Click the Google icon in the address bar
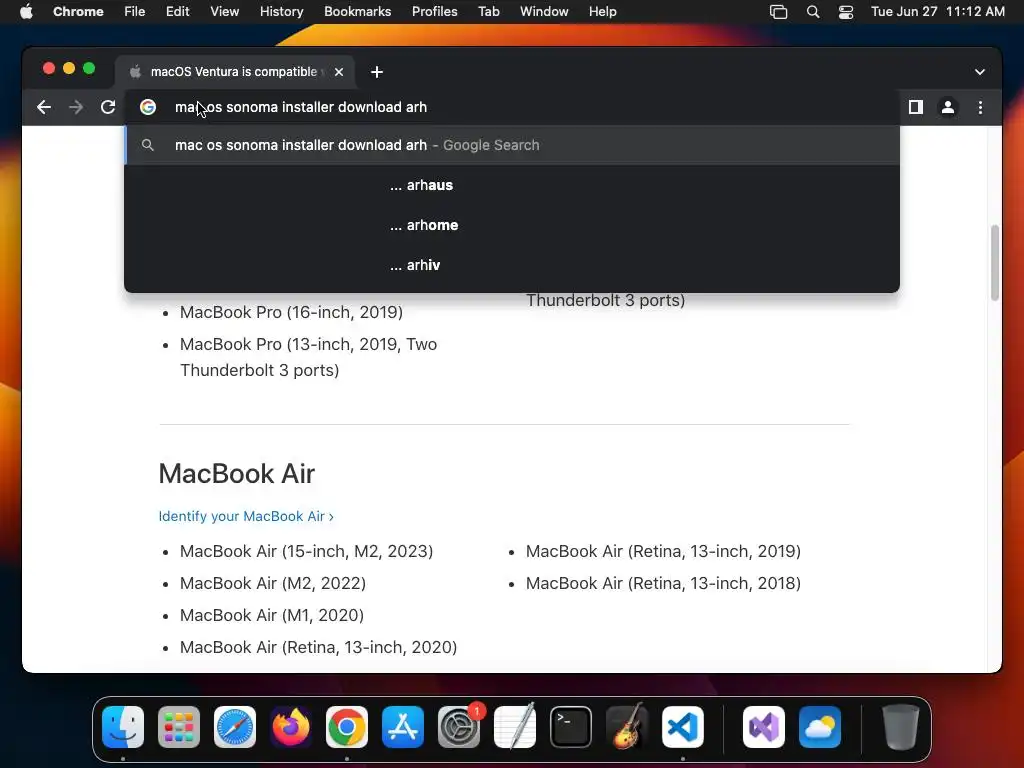The height and width of the screenshot is (768, 1024). 148,107
